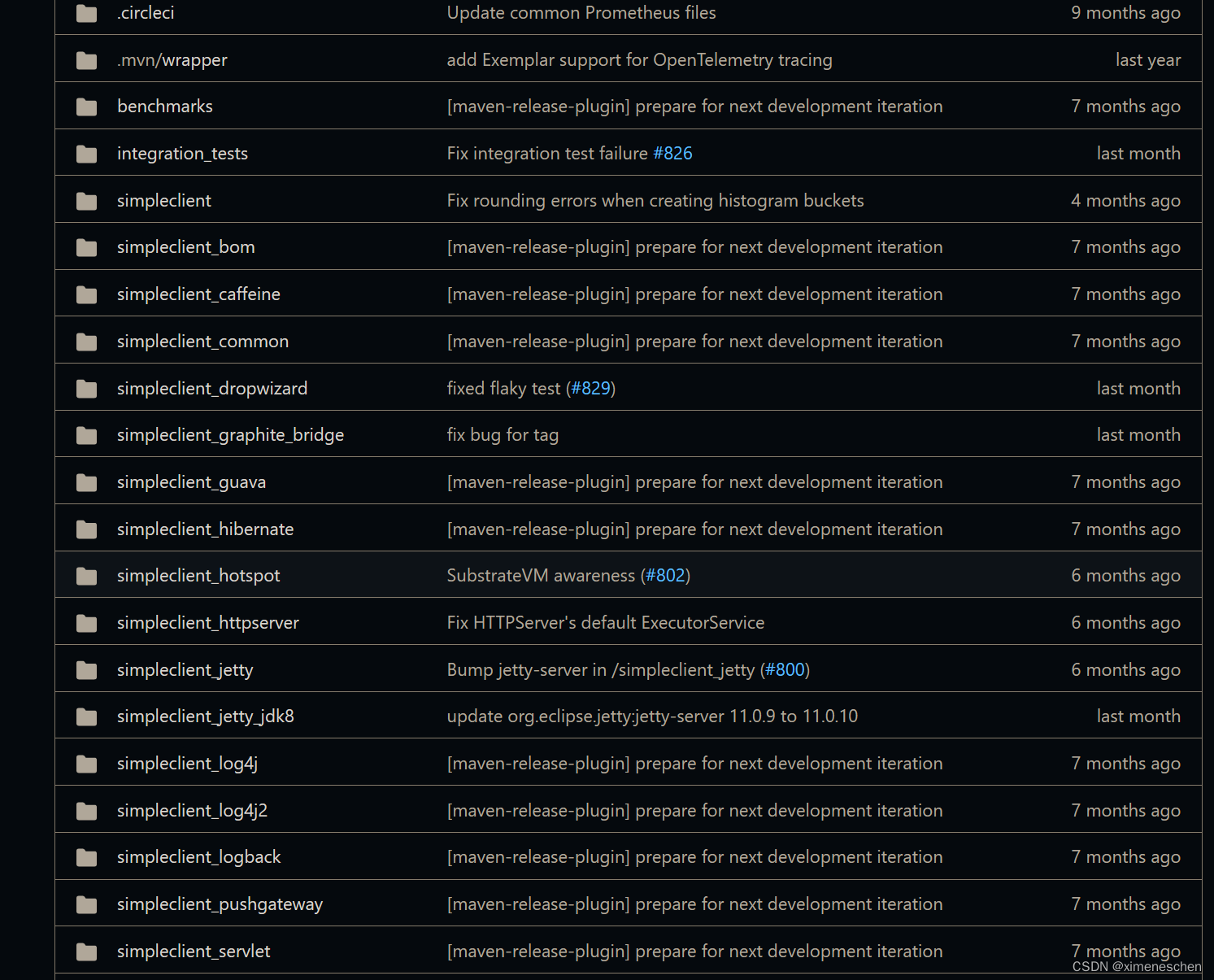View commit 'update org.eclipse.jetty:jetty-server 11.0.9 to 11.0.10'
Screen dimensions: 1214x980
tap(652, 716)
